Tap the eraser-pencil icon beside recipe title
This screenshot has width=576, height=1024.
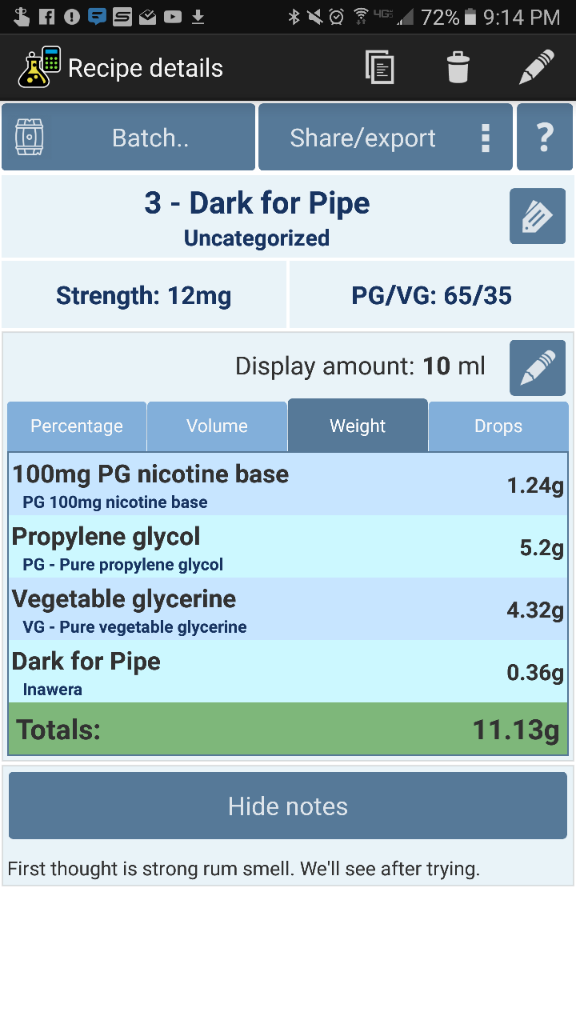click(537, 216)
